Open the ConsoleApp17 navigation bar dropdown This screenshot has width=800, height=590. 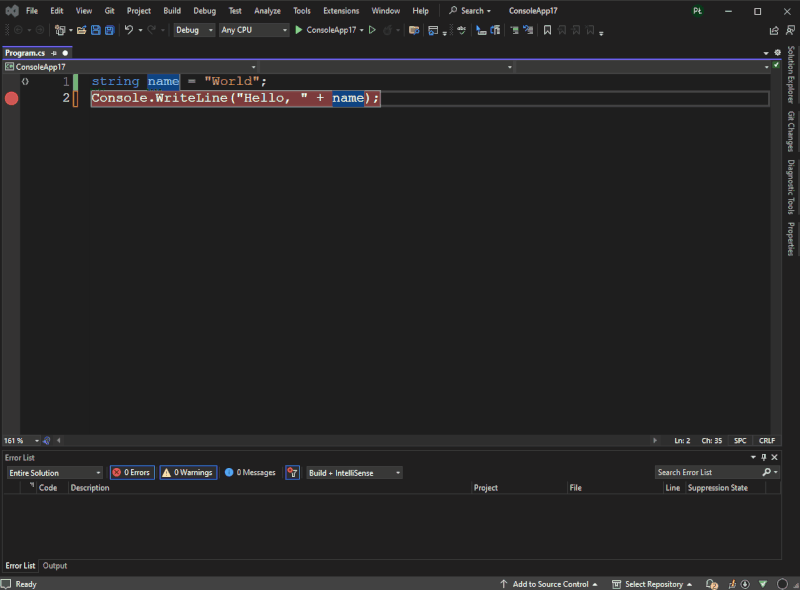coord(130,67)
